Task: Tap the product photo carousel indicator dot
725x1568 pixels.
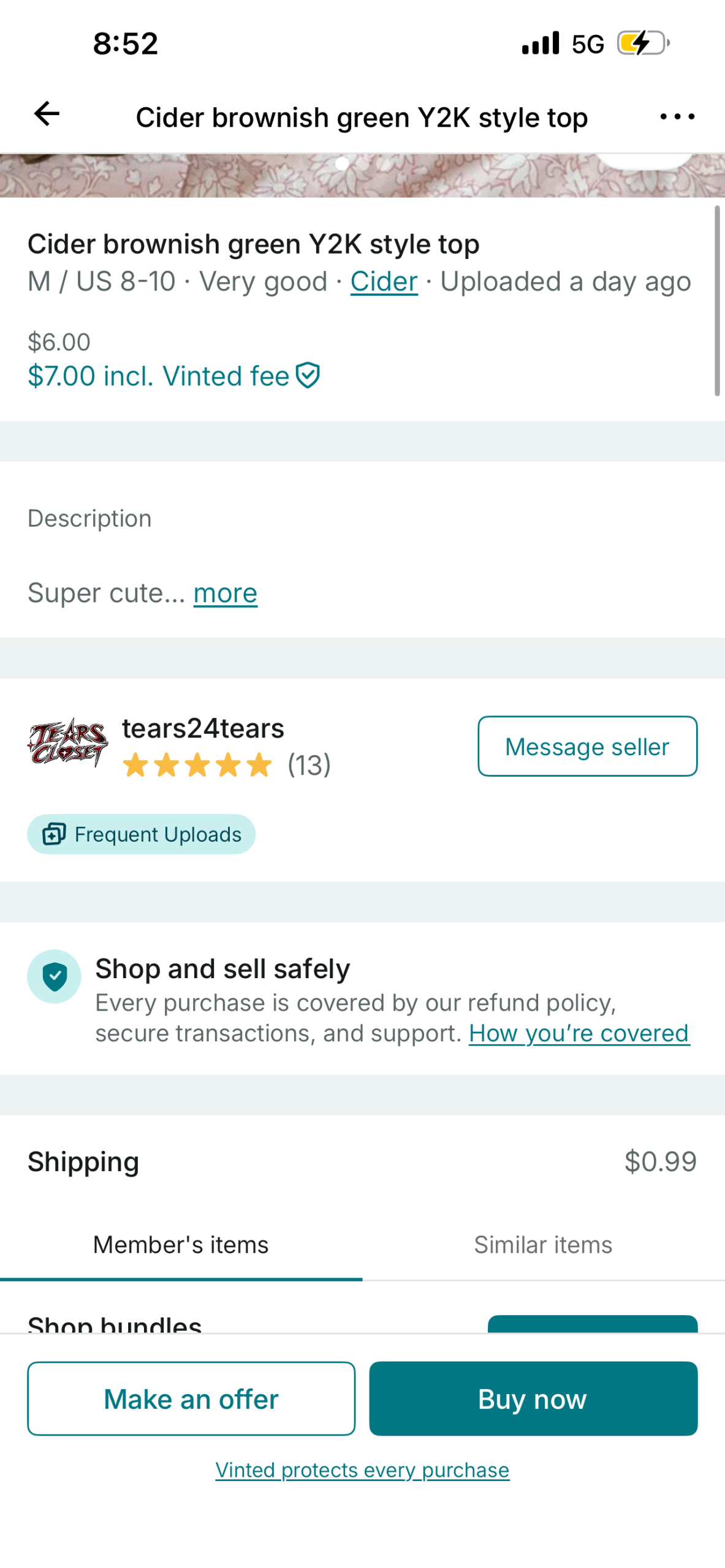Action: 343,164
